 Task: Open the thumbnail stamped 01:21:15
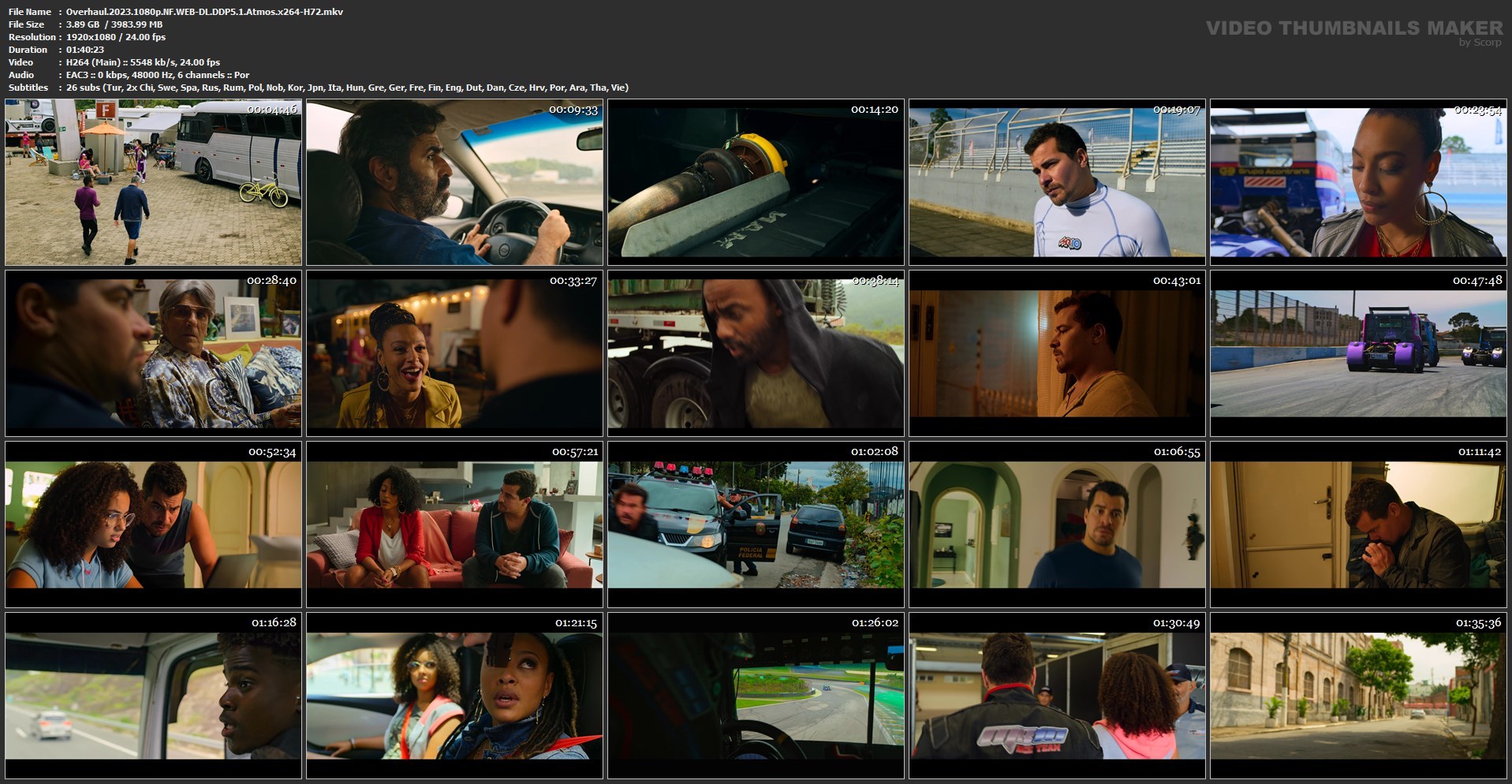click(x=454, y=696)
